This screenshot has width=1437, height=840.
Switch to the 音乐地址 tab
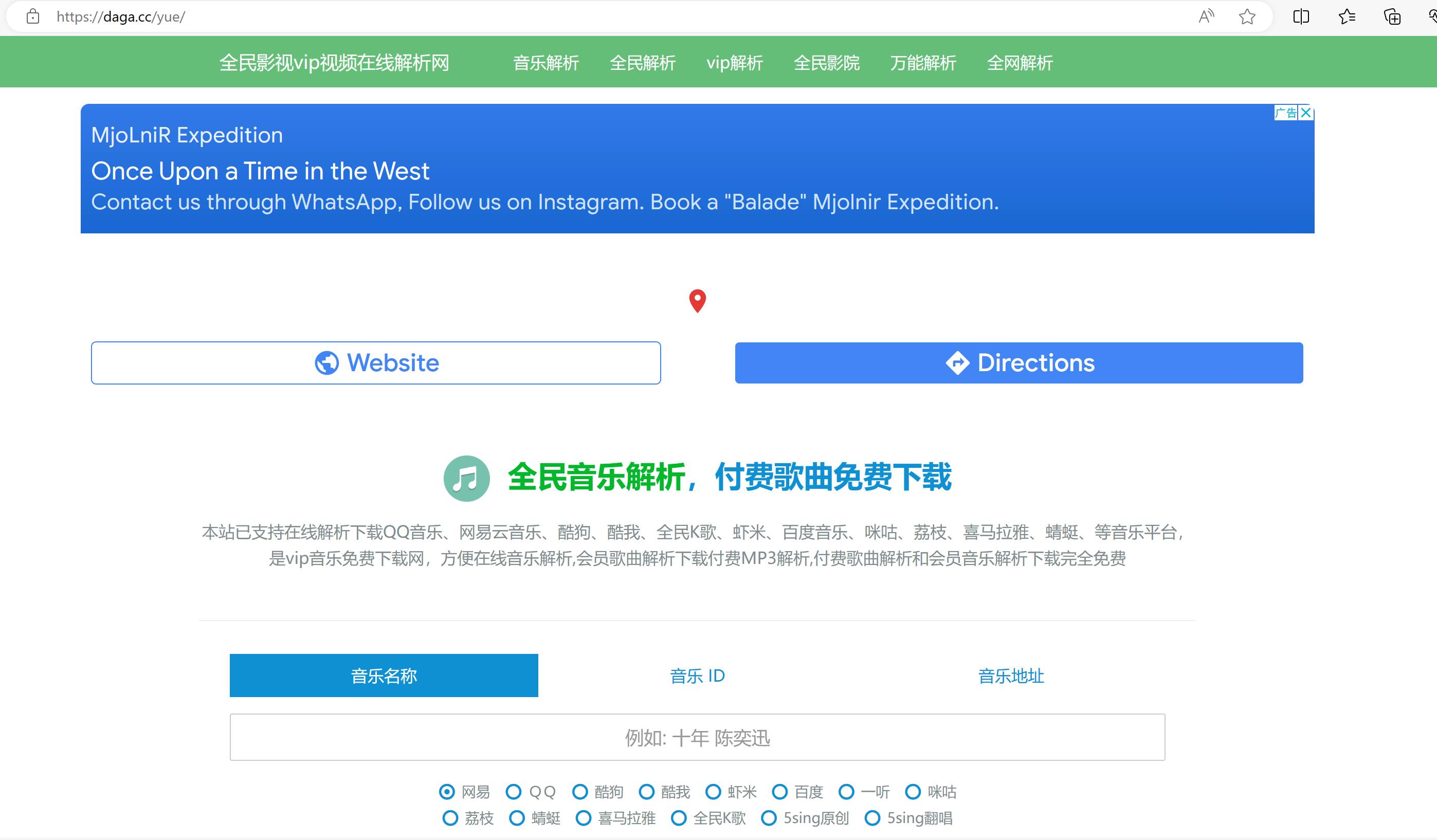tap(1010, 675)
